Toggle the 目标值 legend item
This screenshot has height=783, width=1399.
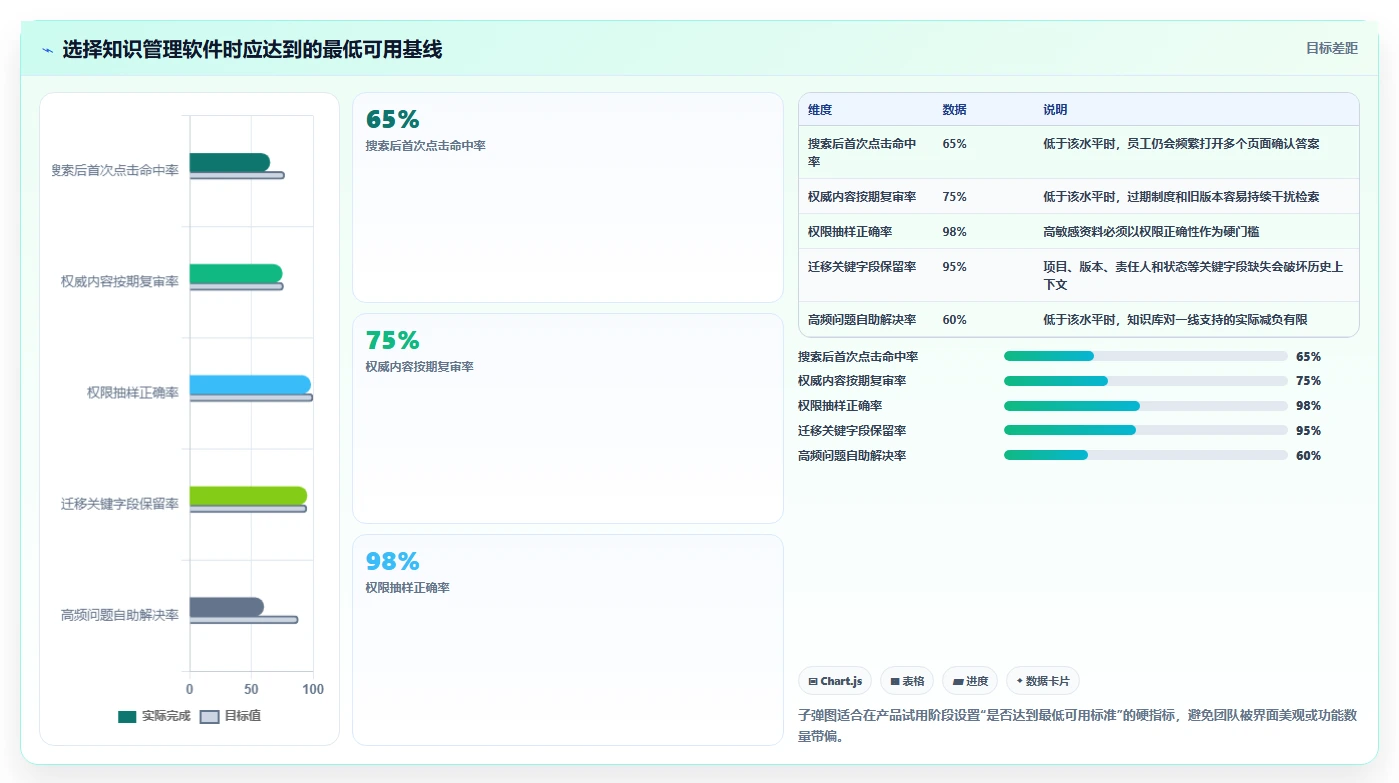[x=231, y=716]
